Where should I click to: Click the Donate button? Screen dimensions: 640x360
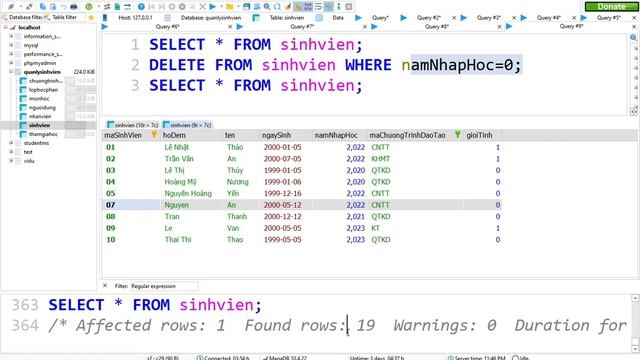[611, 7]
